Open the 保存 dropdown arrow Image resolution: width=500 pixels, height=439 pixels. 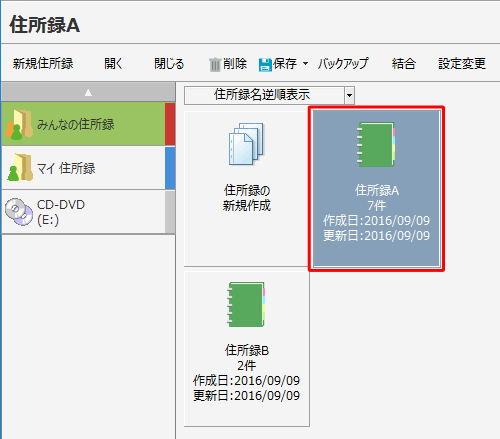point(305,63)
